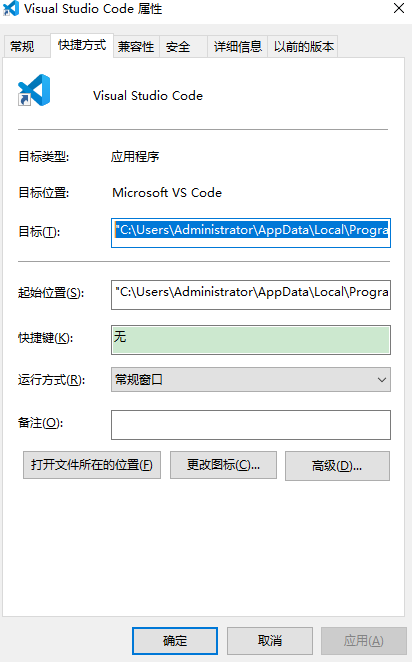
Task: Click 打开文件所在的位置 button
Action: pos(92,465)
